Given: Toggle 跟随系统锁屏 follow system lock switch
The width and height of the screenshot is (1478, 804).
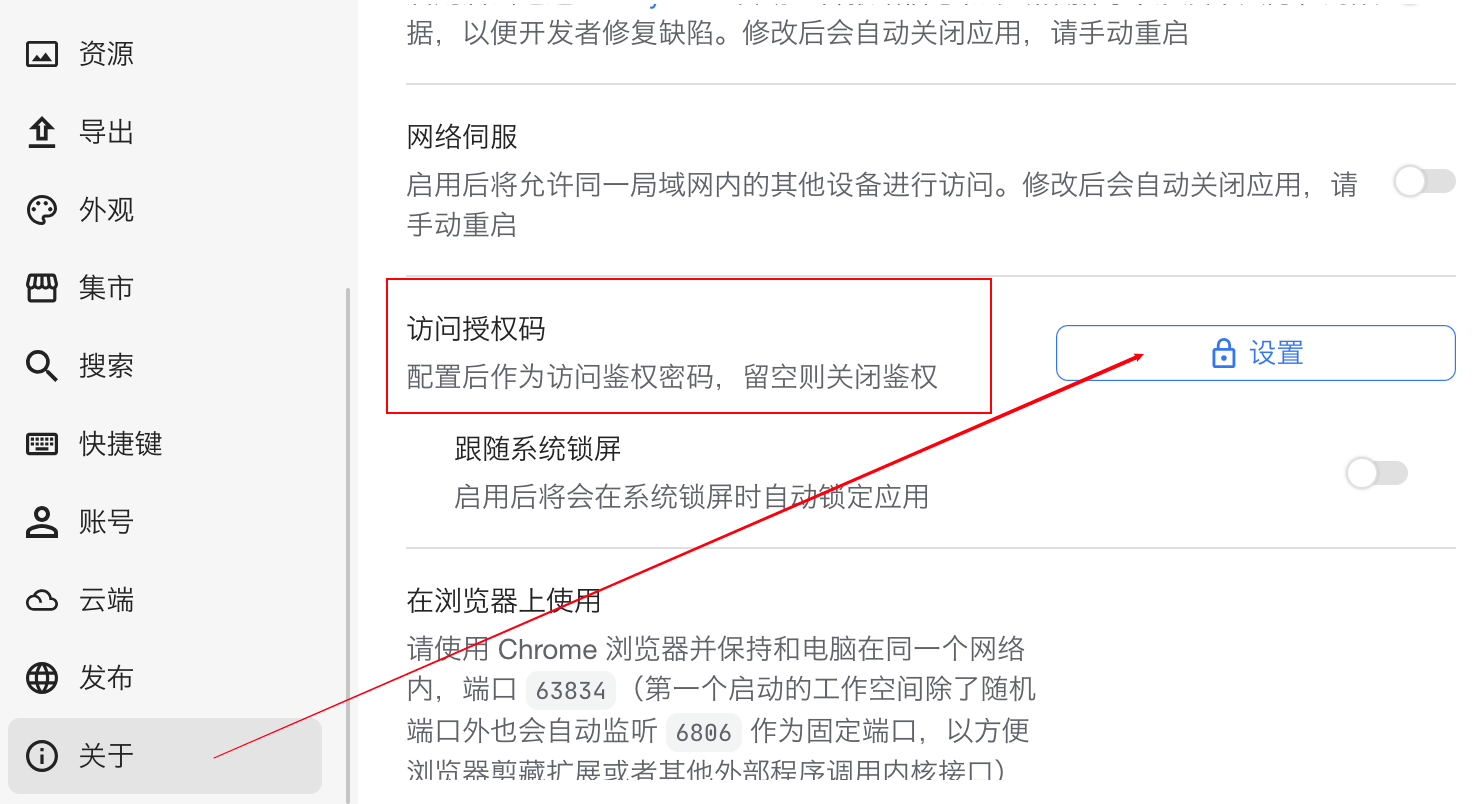Looking at the screenshot, I should point(1377,473).
